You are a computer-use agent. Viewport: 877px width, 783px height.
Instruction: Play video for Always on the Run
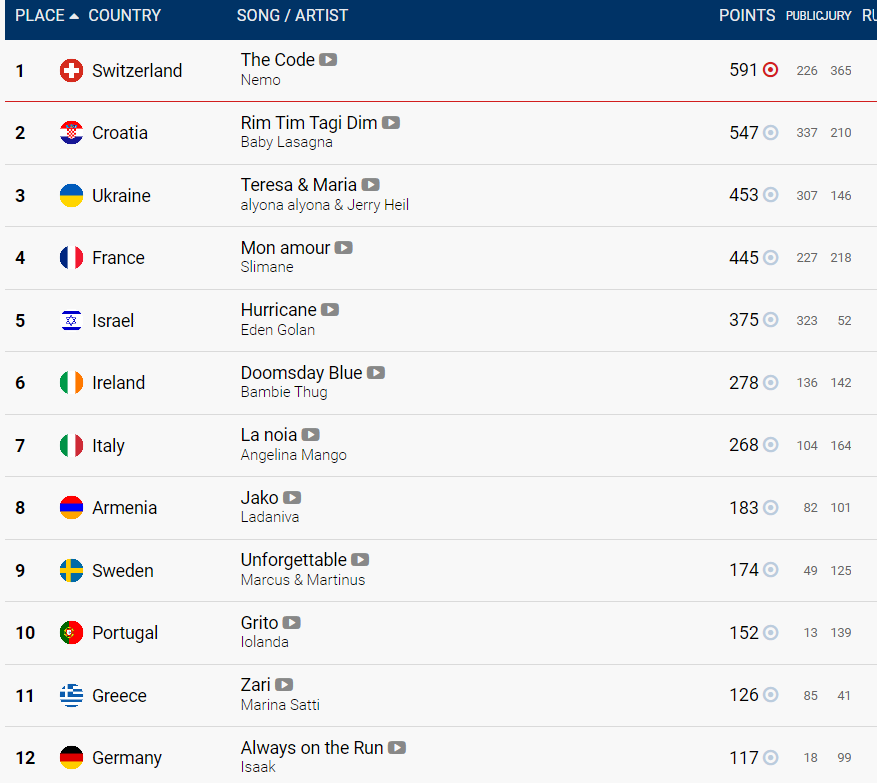click(x=397, y=748)
